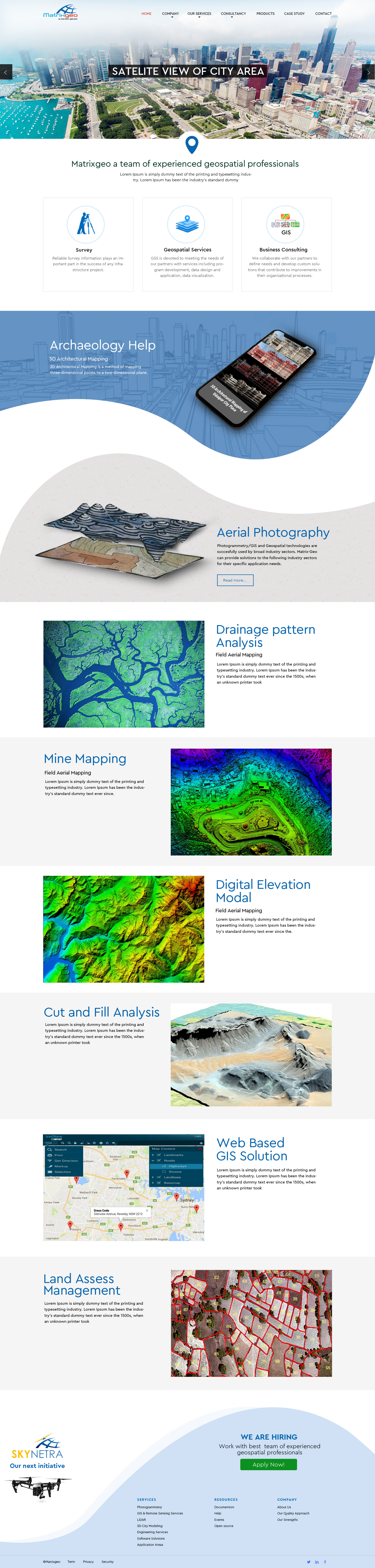The image size is (375, 1568).
Task: Click the Read more button under Aerial Photography
Action: [x=235, y=580]
